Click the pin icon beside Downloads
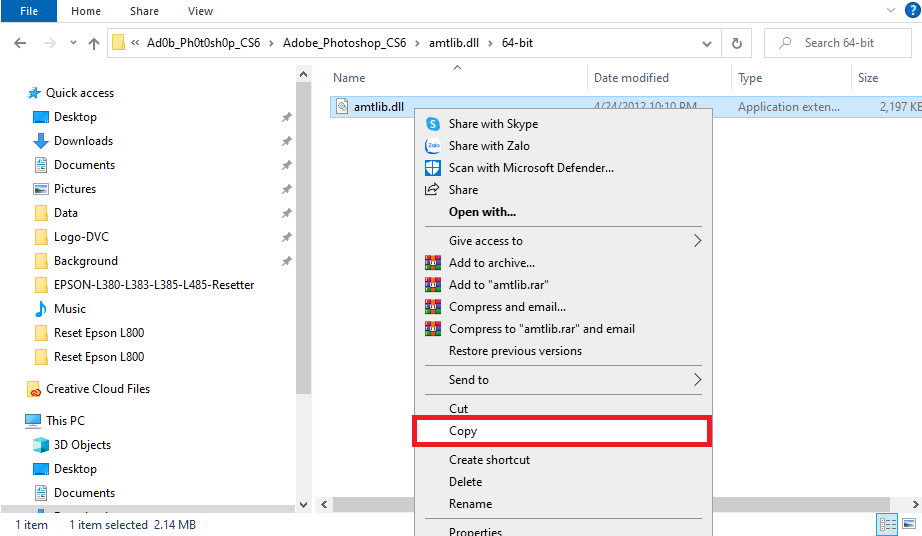922x536 pixels. (286, 141)
